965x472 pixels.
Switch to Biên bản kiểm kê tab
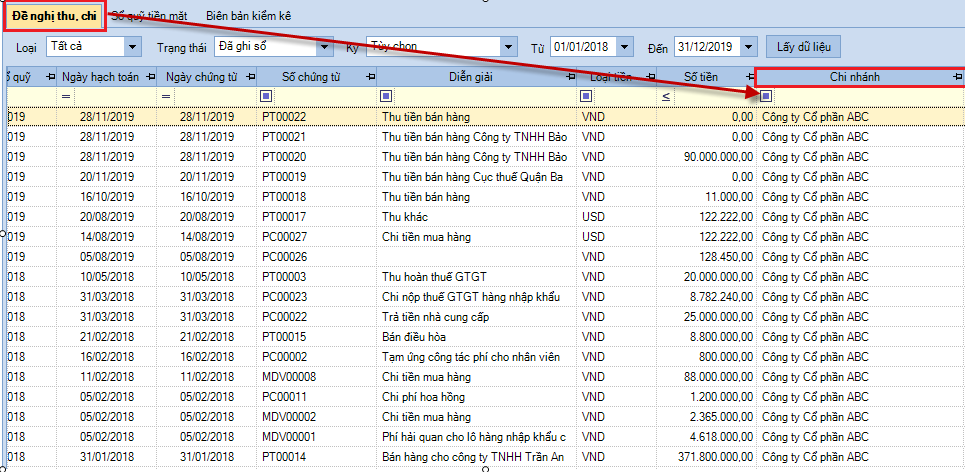tap(249, 16)
